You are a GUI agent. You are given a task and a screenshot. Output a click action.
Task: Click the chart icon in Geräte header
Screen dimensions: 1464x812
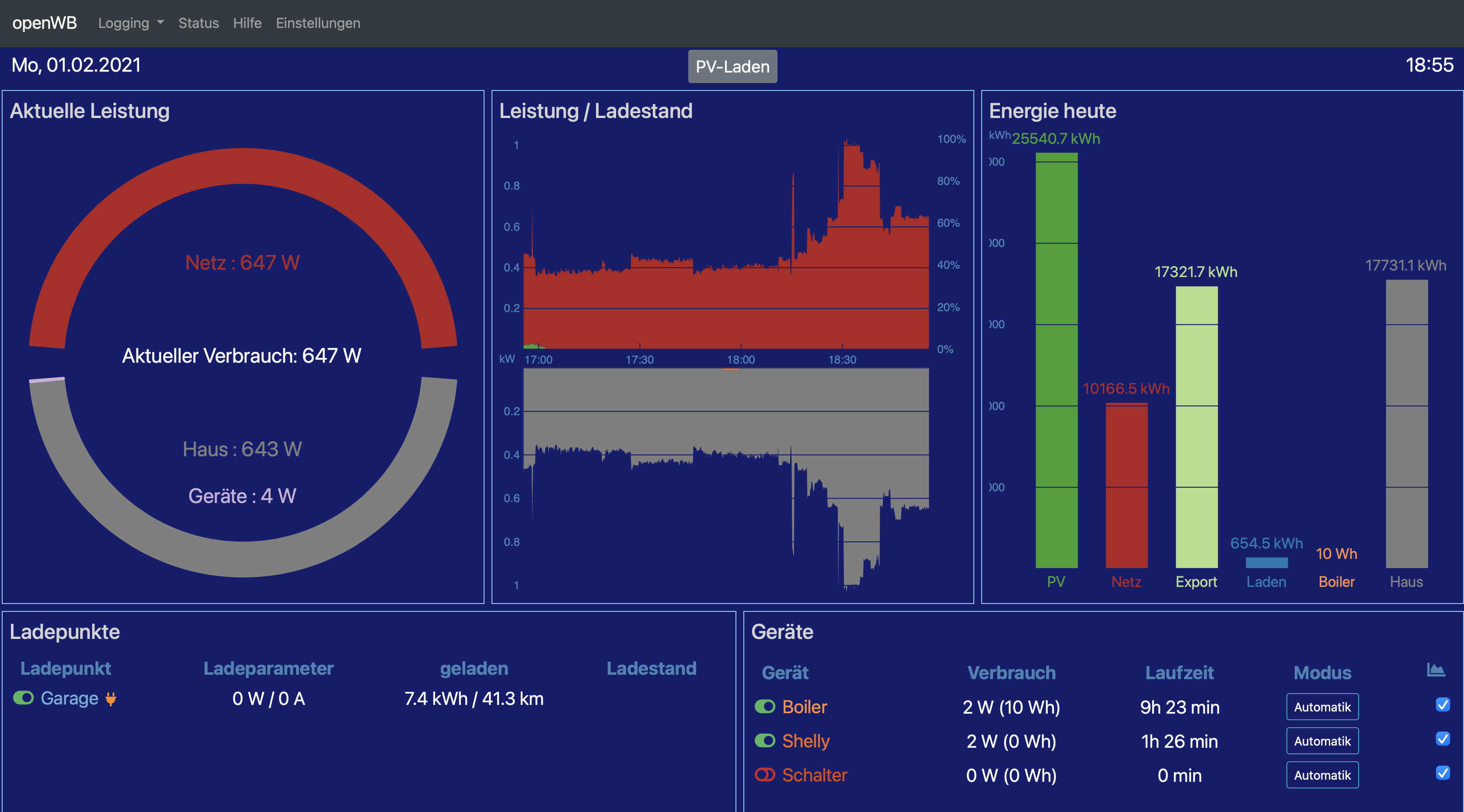(x=1436, y=670)
